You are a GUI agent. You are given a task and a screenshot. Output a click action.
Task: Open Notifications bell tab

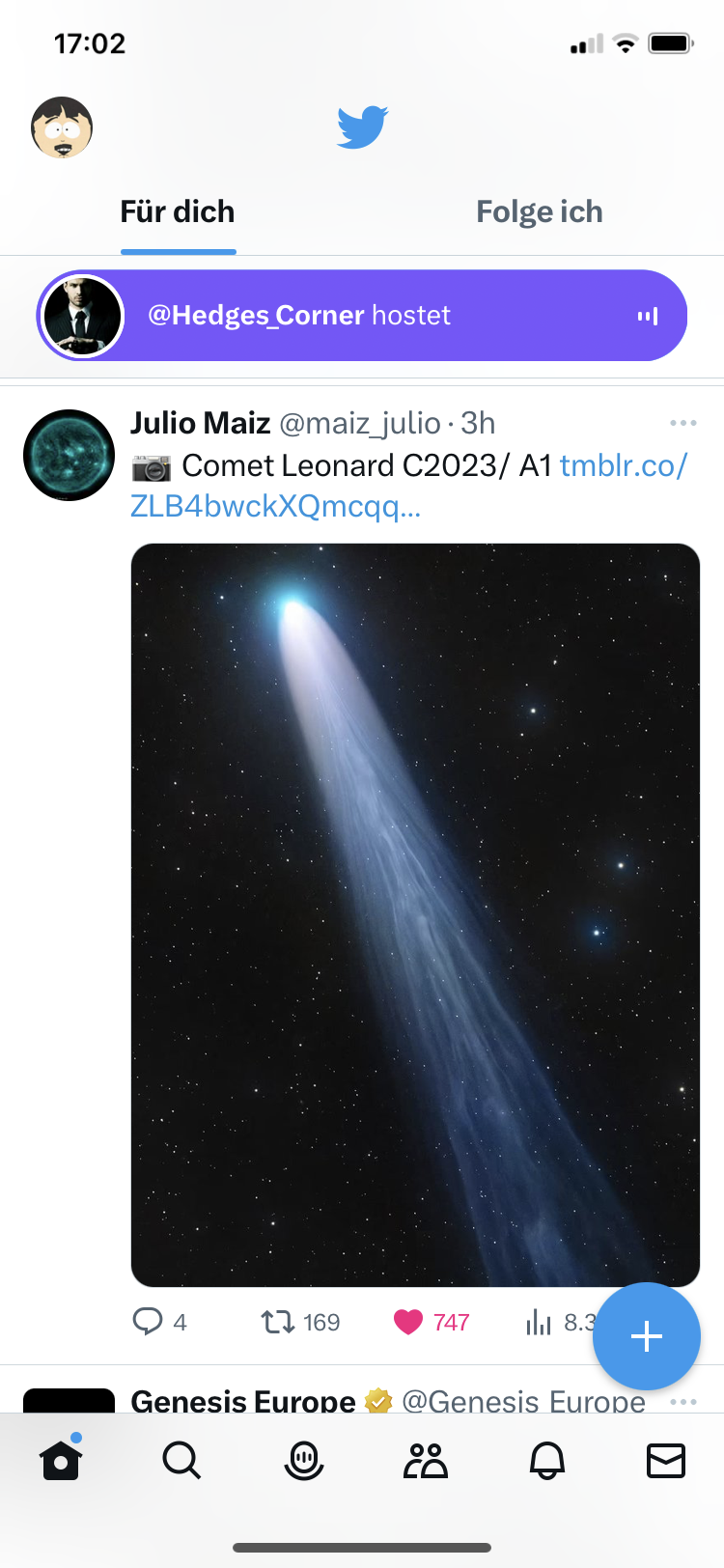point(546,1461)
